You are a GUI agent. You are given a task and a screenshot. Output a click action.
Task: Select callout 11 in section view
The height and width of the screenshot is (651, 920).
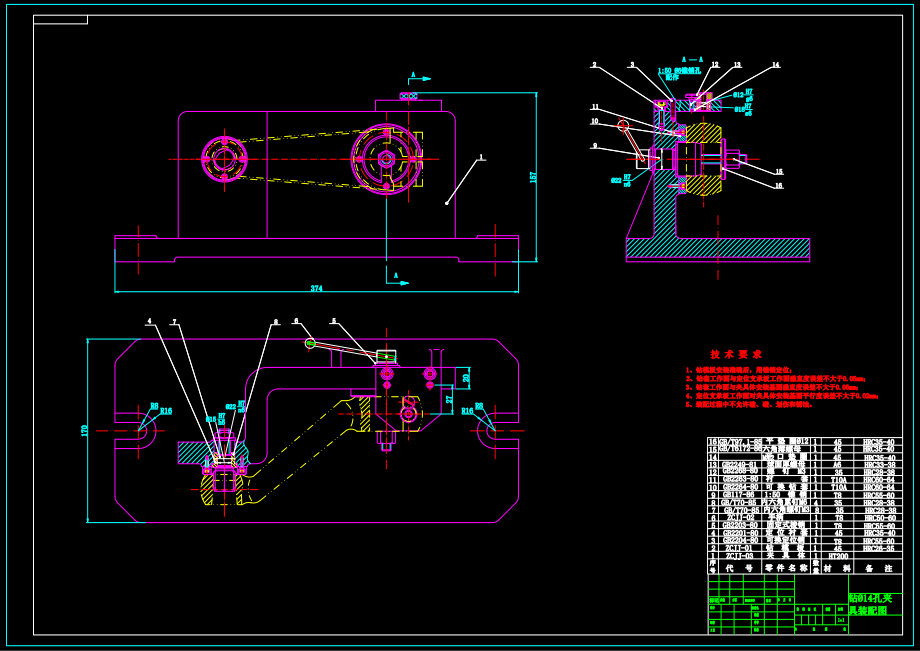click(595, 107)
